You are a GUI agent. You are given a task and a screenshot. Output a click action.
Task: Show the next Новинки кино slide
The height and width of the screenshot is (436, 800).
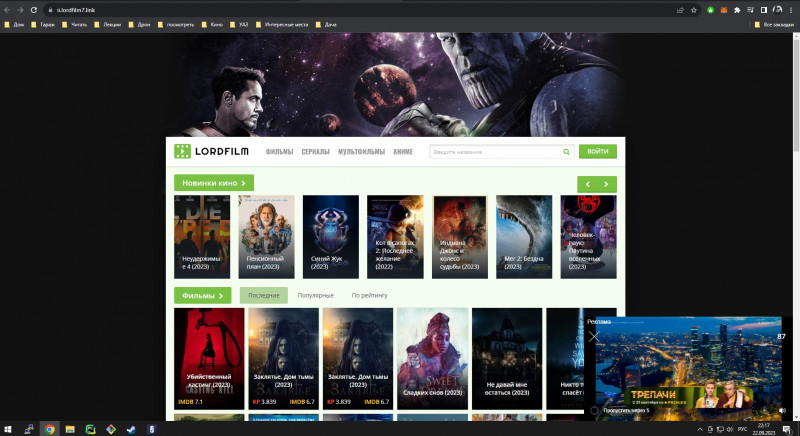pos(607,184)
